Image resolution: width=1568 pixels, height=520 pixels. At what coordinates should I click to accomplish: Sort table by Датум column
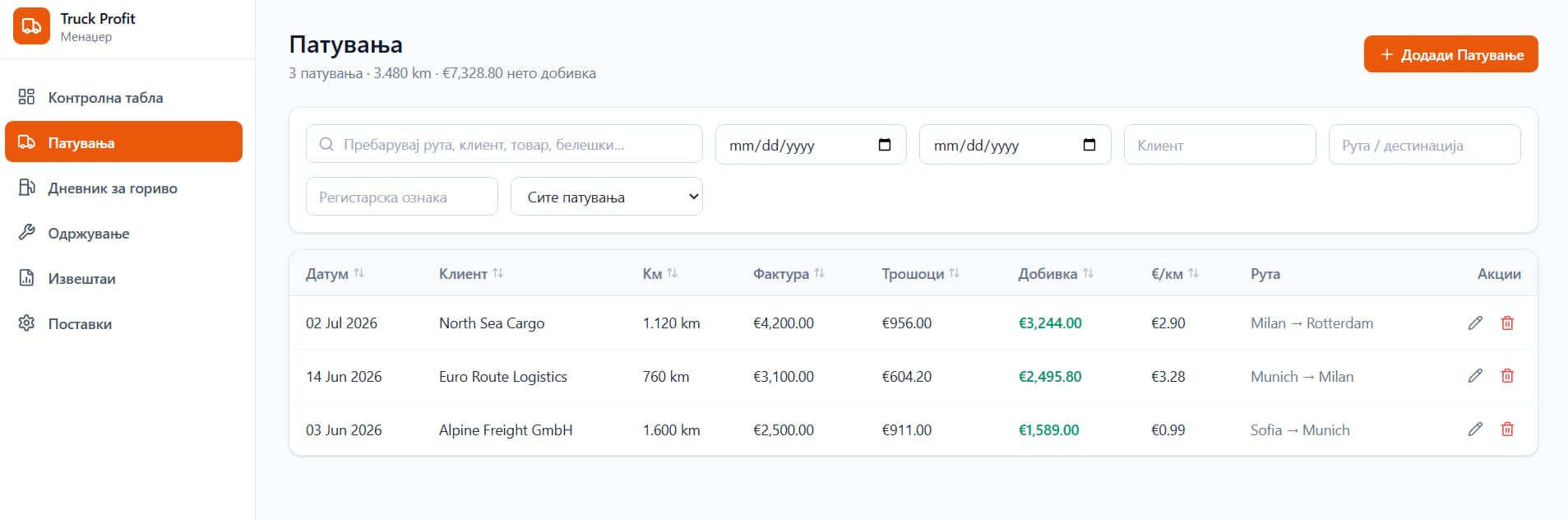[335, 273]
